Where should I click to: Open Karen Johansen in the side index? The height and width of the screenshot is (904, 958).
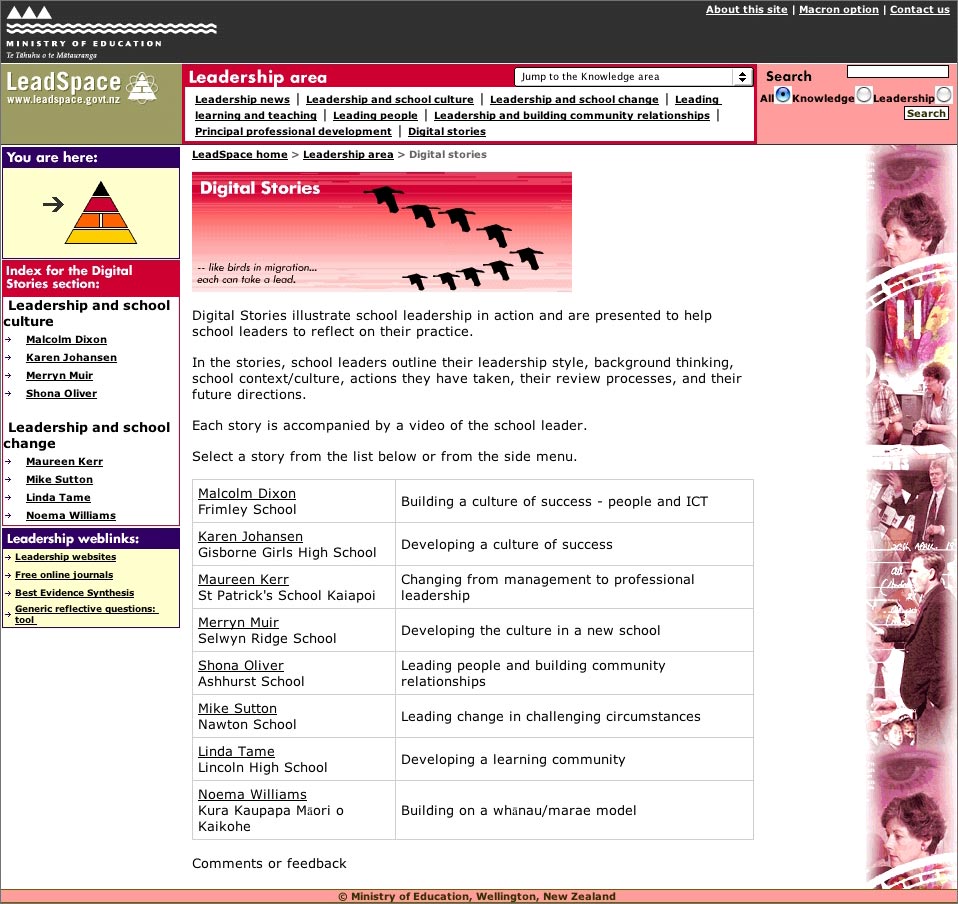pyautogui.click(x=71, y=357)
